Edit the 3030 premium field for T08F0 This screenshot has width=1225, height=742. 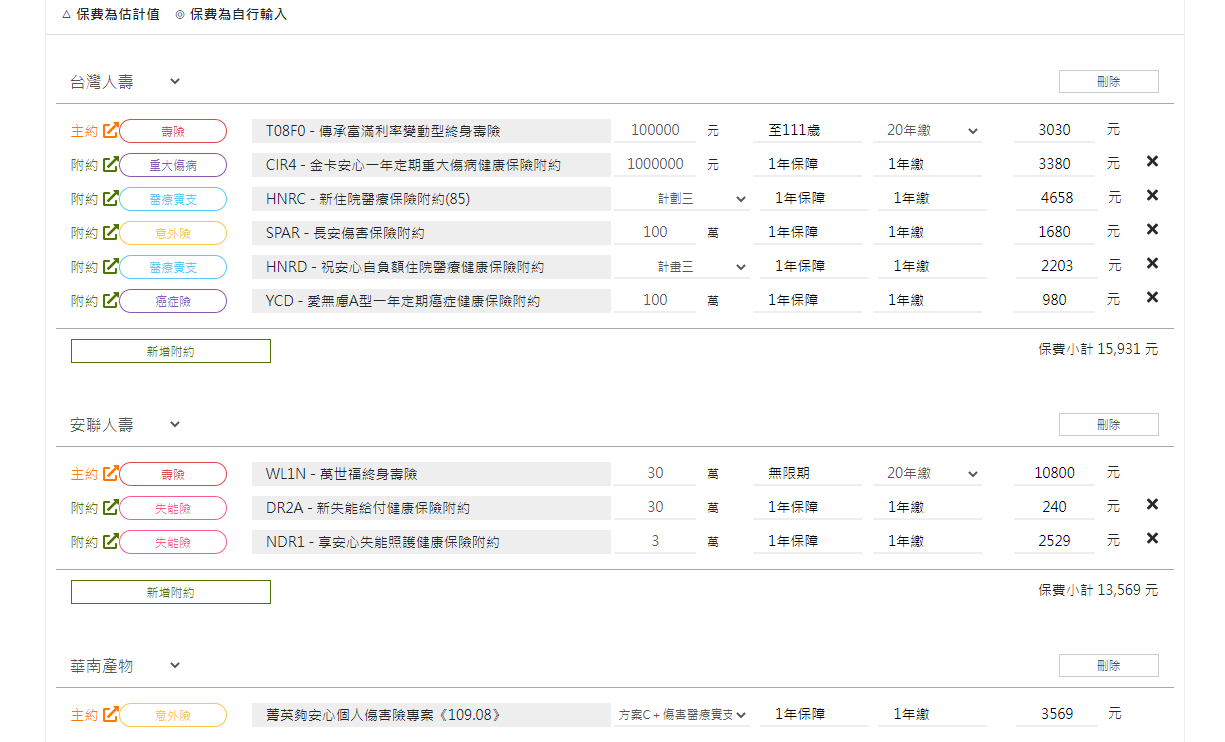(1055, 131)
